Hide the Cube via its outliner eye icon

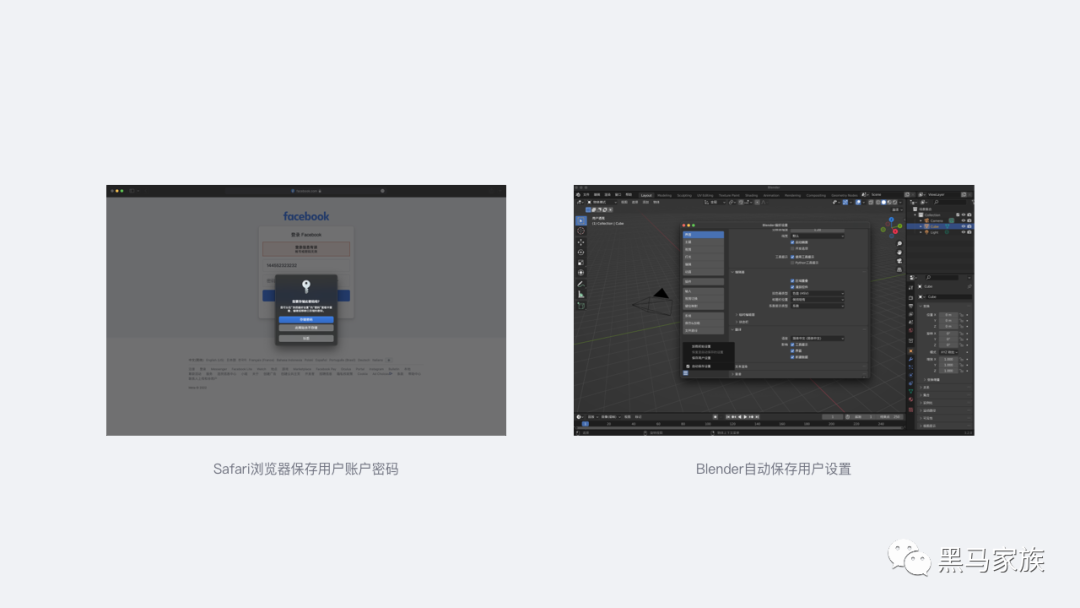pyautogui.click(x=963, y=227)
